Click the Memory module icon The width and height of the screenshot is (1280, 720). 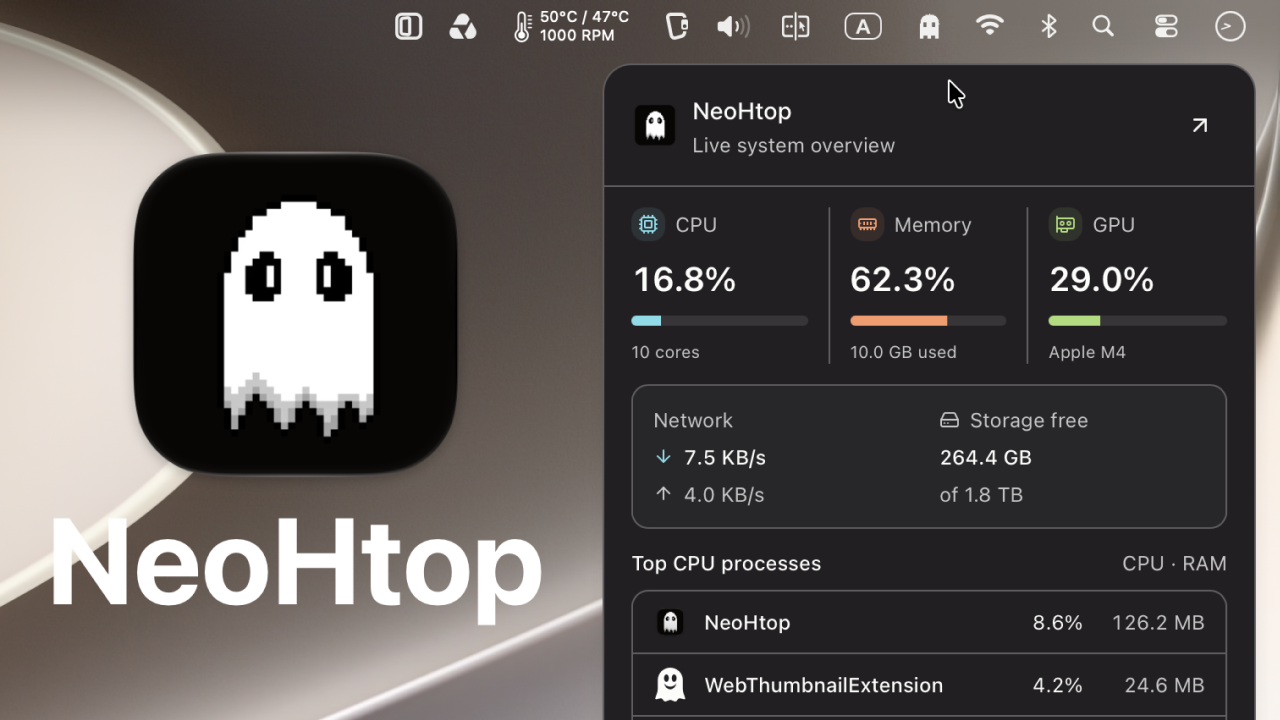[x=867, y=224]
